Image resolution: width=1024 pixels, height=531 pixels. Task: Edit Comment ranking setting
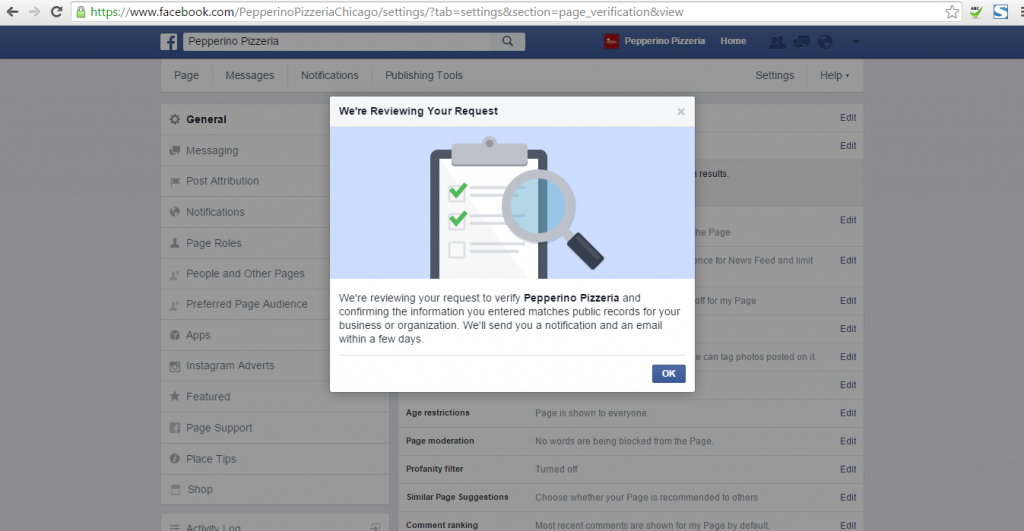coord(848,525)
